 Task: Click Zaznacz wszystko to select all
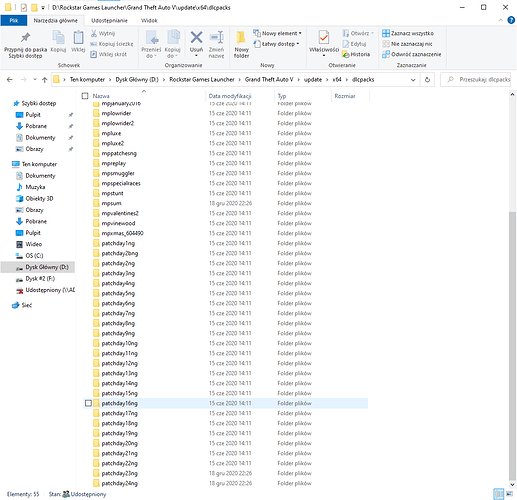click(x=408, y=33)
